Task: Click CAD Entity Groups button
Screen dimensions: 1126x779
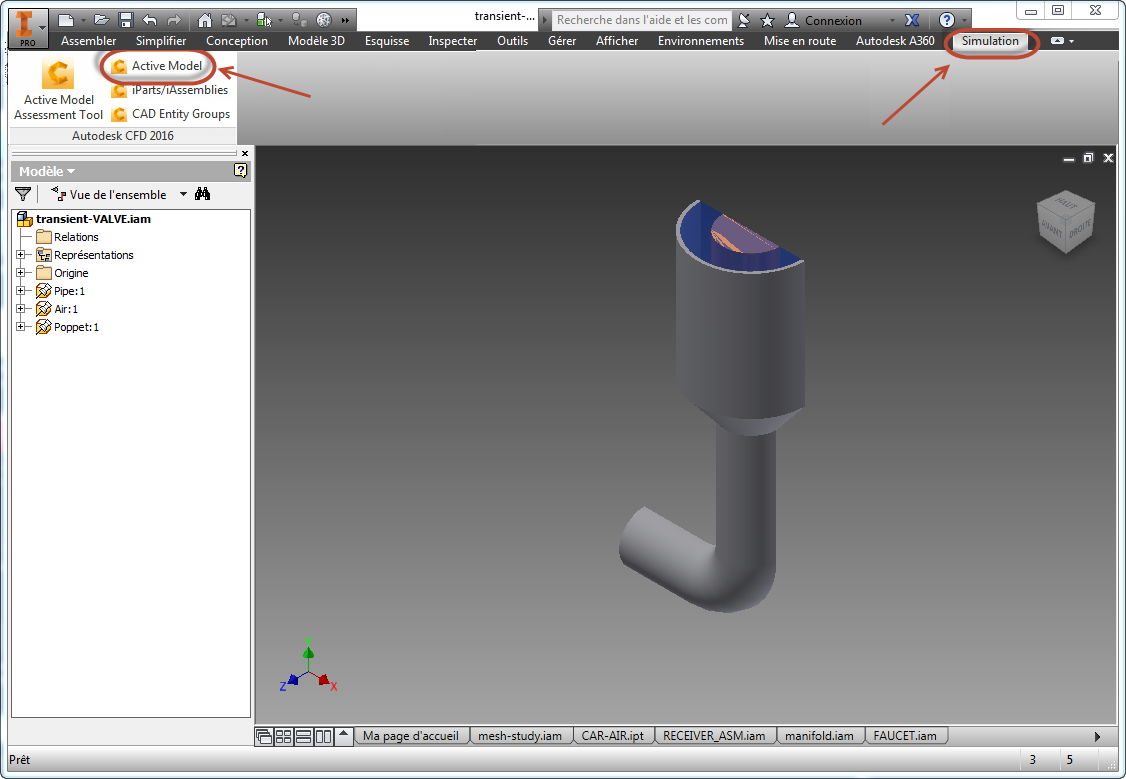Action: click(171, 114)
